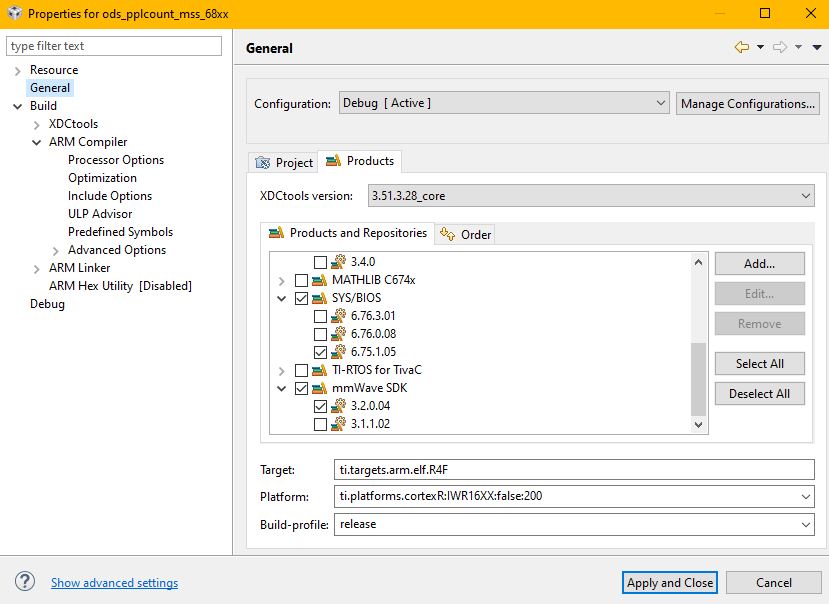
Task: Click the mmWave SDK product icon
Action: coord(319,388)
